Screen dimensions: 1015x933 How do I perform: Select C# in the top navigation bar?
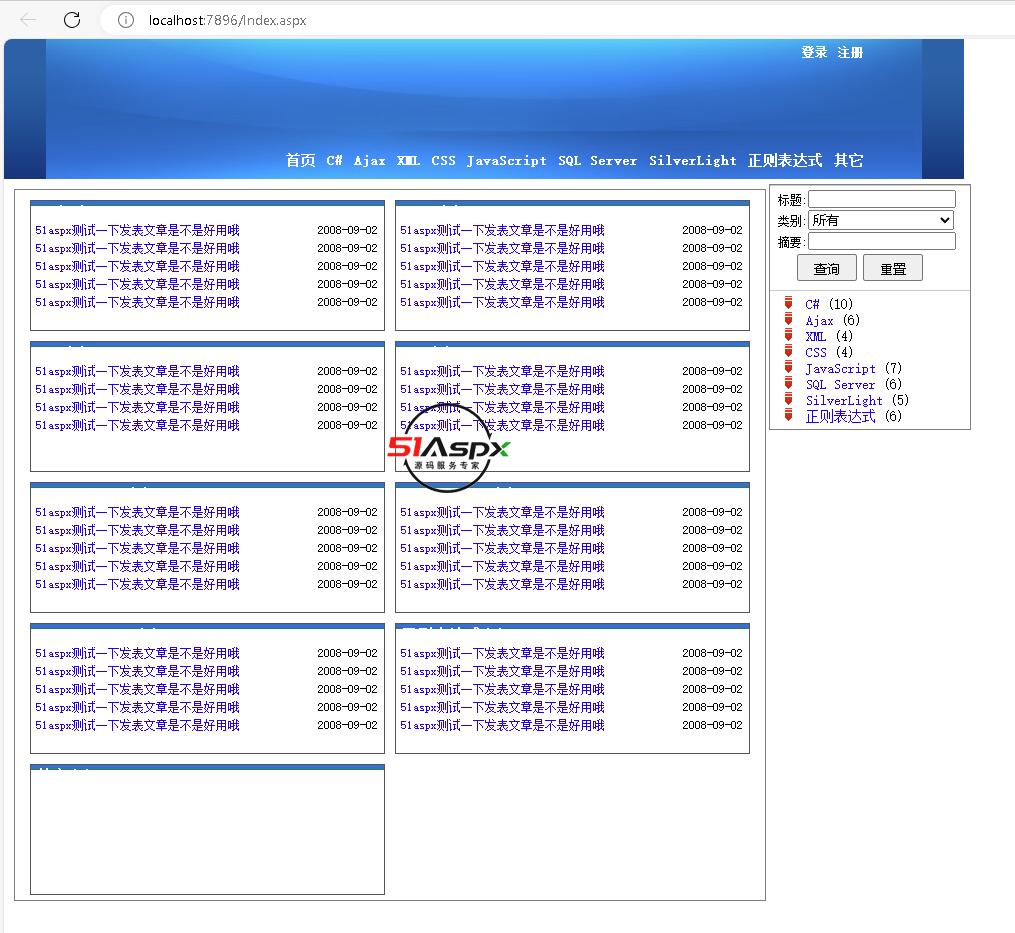click(334, 160)
